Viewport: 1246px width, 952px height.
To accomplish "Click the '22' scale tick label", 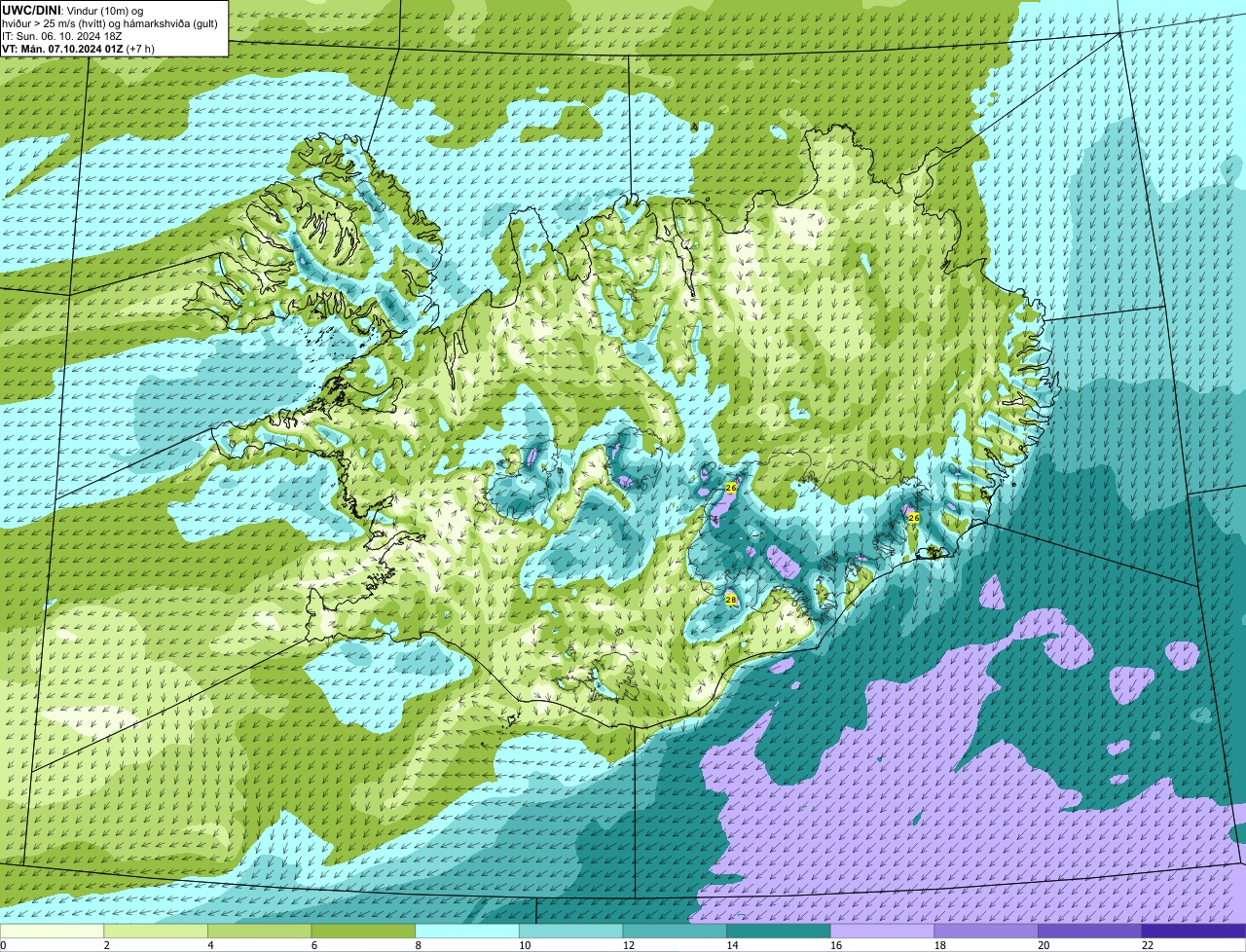I will 1147,945.
